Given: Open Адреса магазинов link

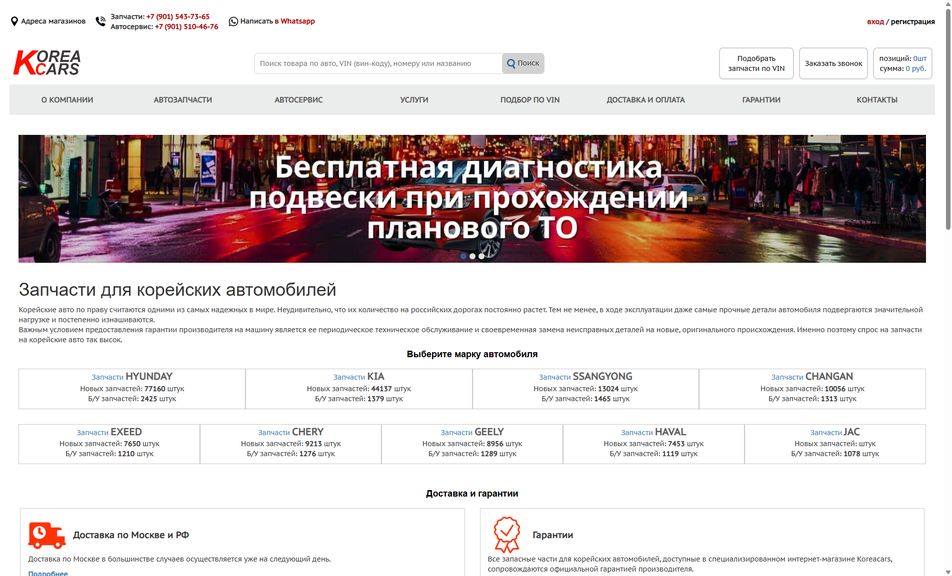Looking at the screenshot, I should pyautogui.click(x=53, y=21).
